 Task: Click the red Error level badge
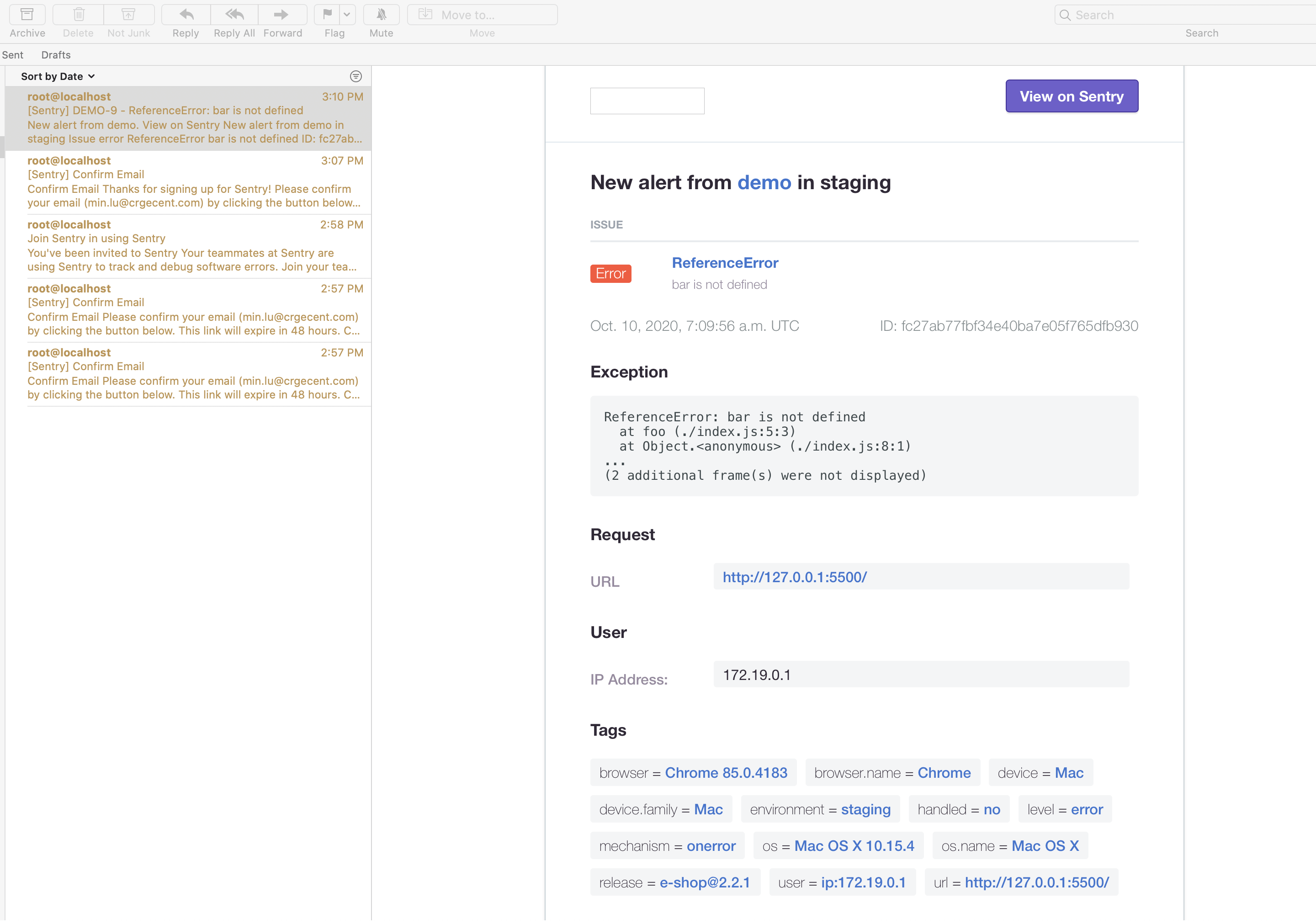[610, 274]
